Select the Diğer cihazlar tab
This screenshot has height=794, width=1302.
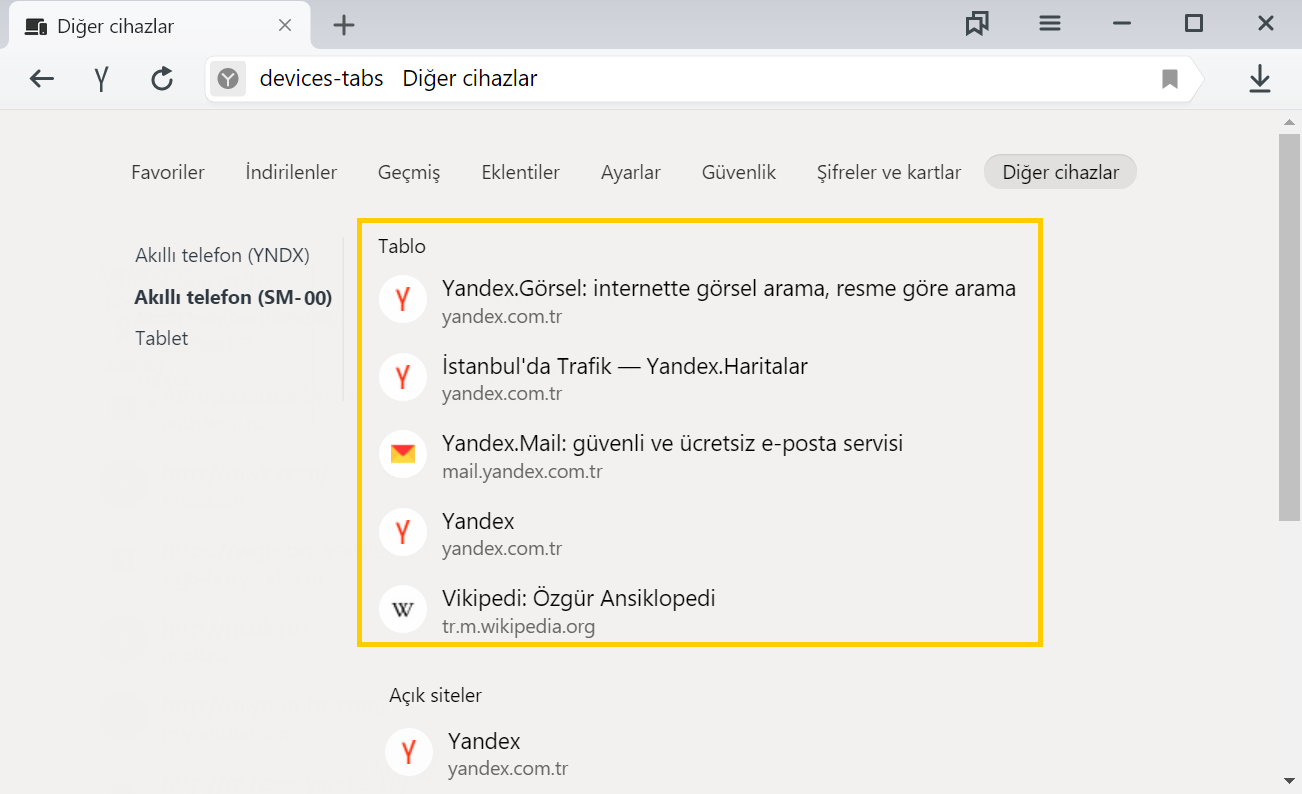[x=1060, y=172]
